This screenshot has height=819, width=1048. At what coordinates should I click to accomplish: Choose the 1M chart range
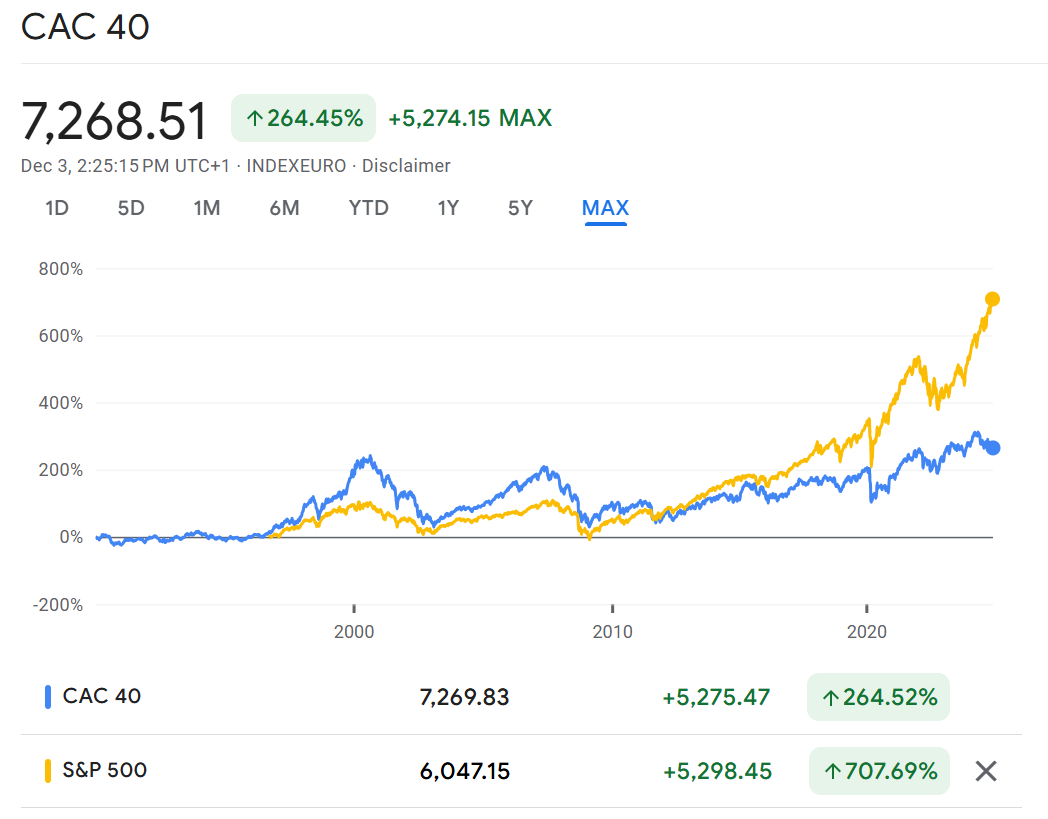(207, 208)
